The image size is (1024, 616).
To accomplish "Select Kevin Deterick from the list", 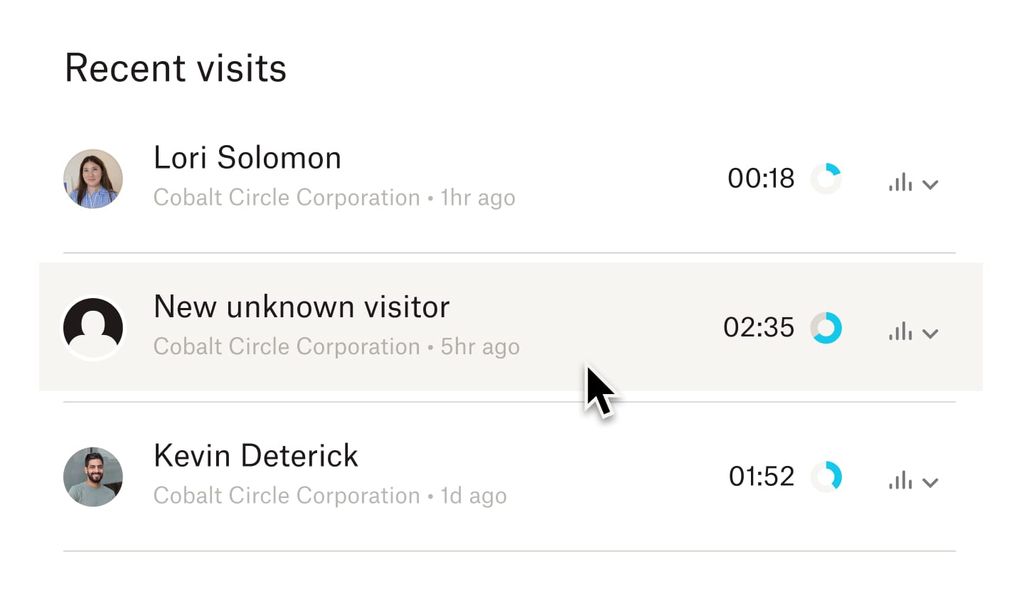I will 255,456.
